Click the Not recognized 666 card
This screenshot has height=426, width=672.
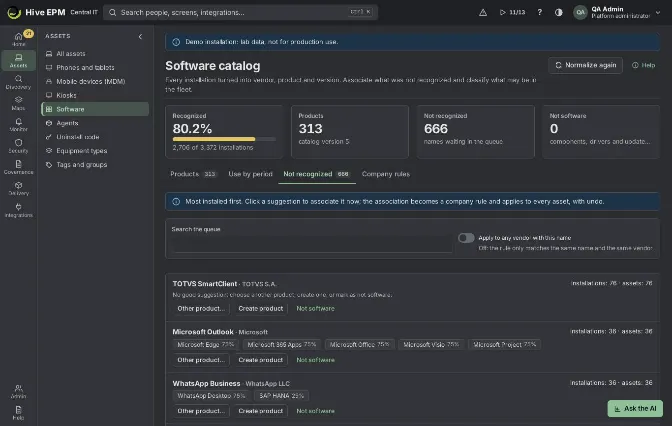point(476,132)
